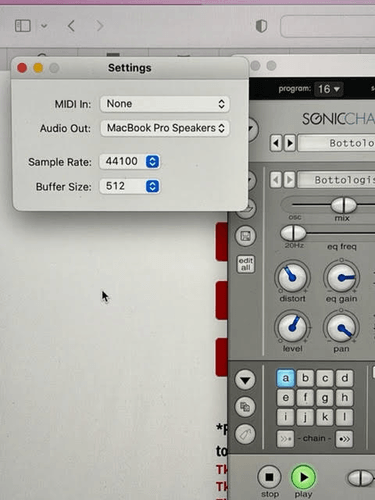Select the previous-preset arrow next to Bottolo
Image resolution: width=375 pixels, height=500 pixels.
276,143
